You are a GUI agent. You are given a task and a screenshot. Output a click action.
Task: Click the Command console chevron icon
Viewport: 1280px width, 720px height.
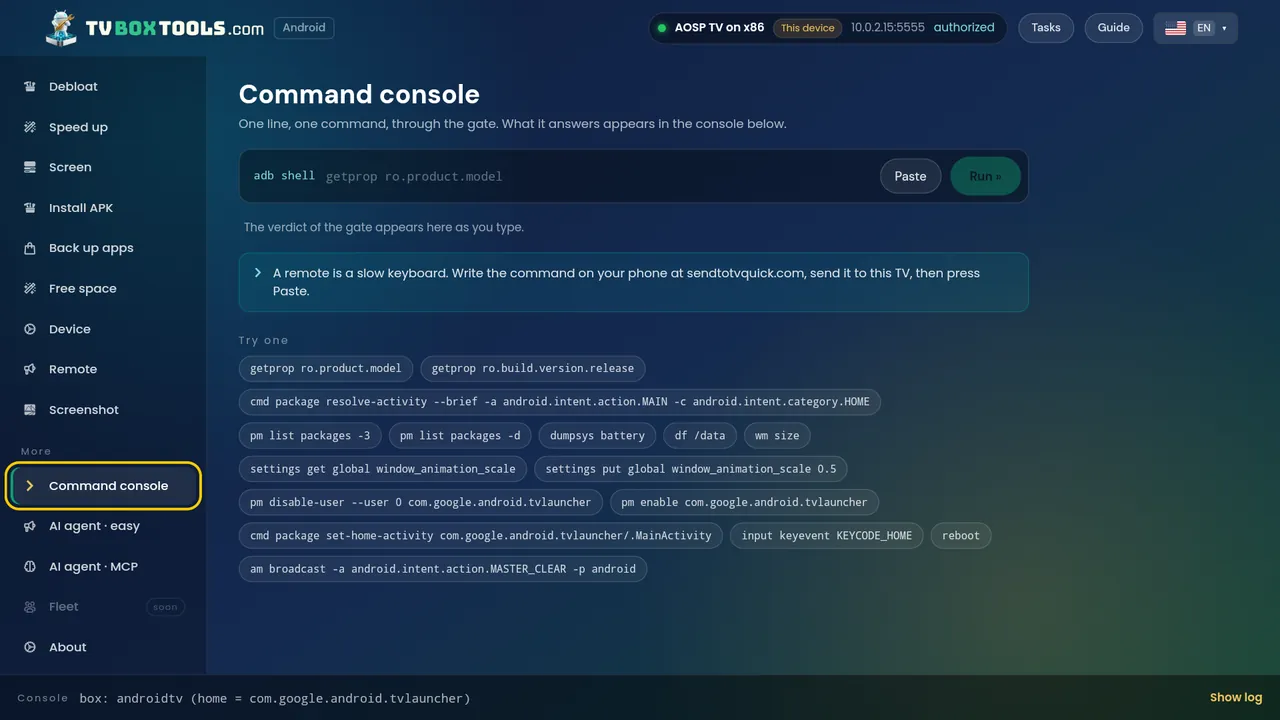point(30,486)
